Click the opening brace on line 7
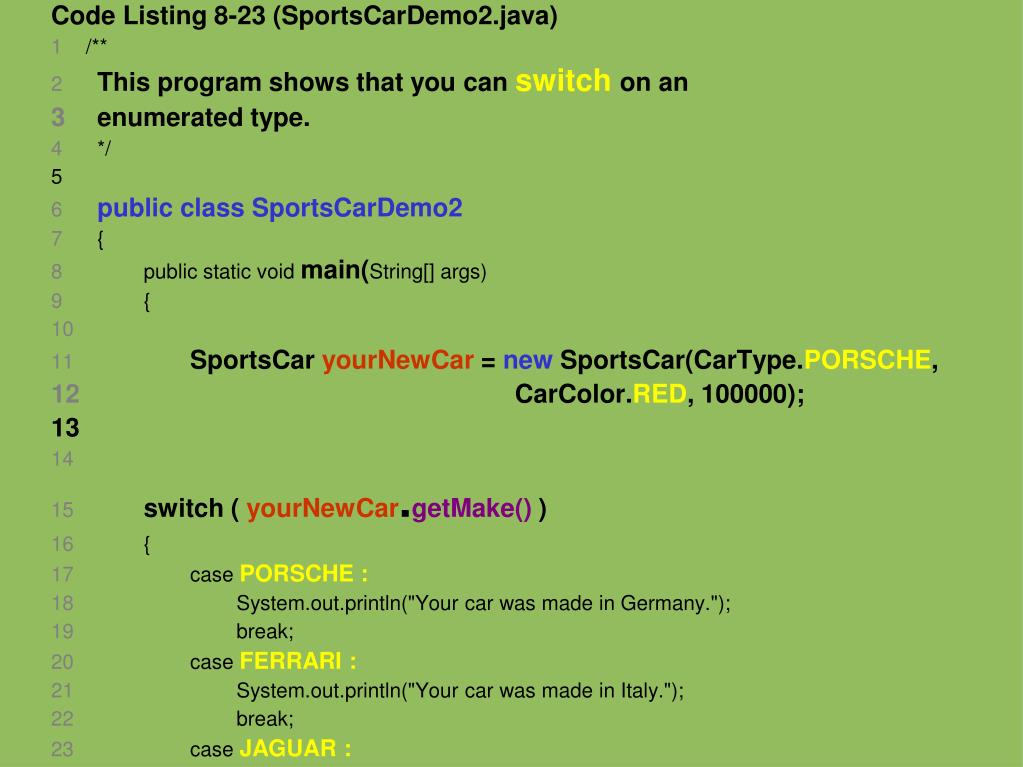1023x767 pixels. tap(100, 239)
